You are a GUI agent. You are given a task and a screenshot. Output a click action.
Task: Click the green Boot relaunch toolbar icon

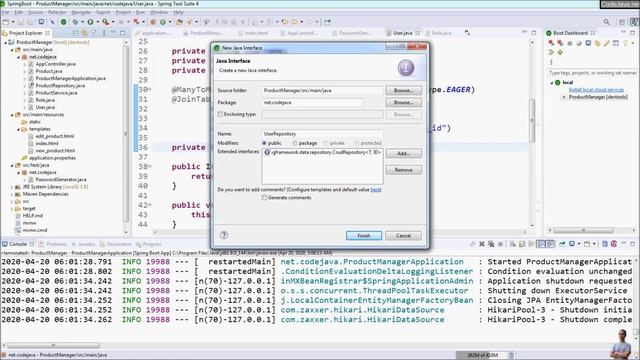click(x=63, y=22)
